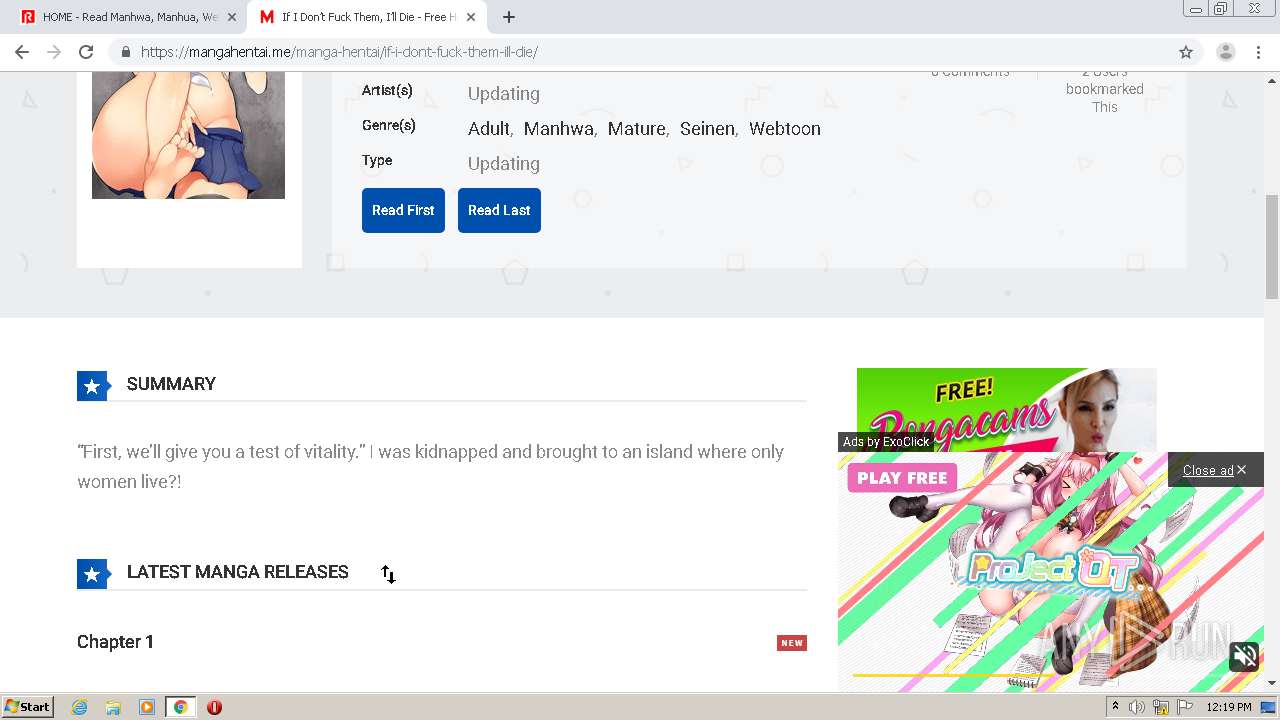This screenshot has width=1280, height=720.
Task: Close the currently active manga tab
Action: point(471,17)
